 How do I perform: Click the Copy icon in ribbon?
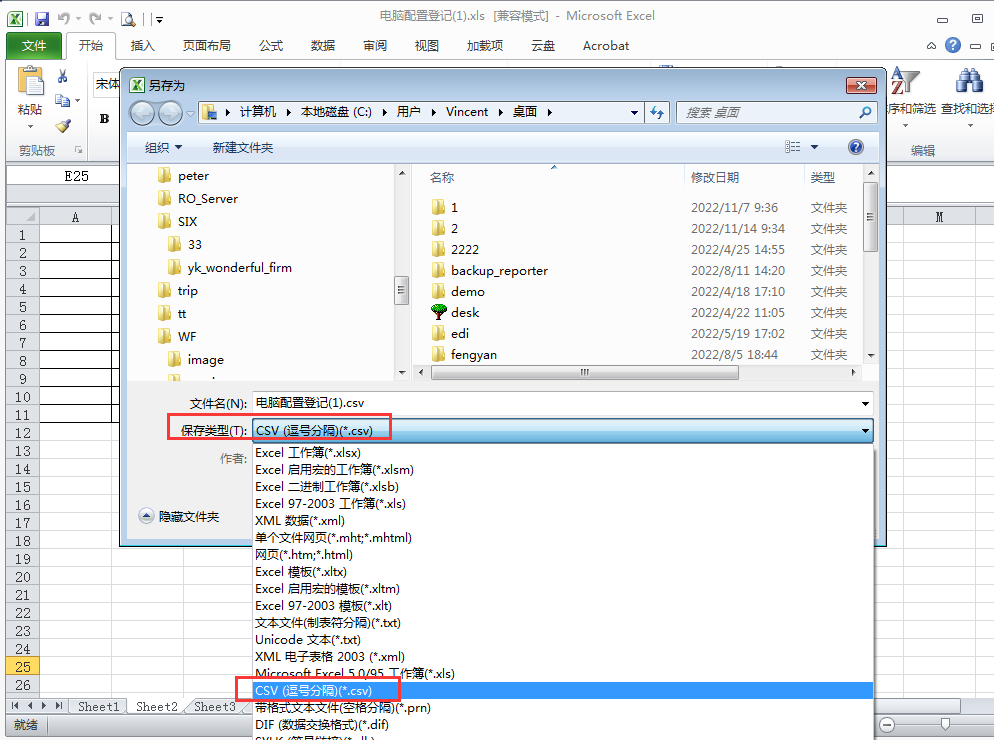62,100
